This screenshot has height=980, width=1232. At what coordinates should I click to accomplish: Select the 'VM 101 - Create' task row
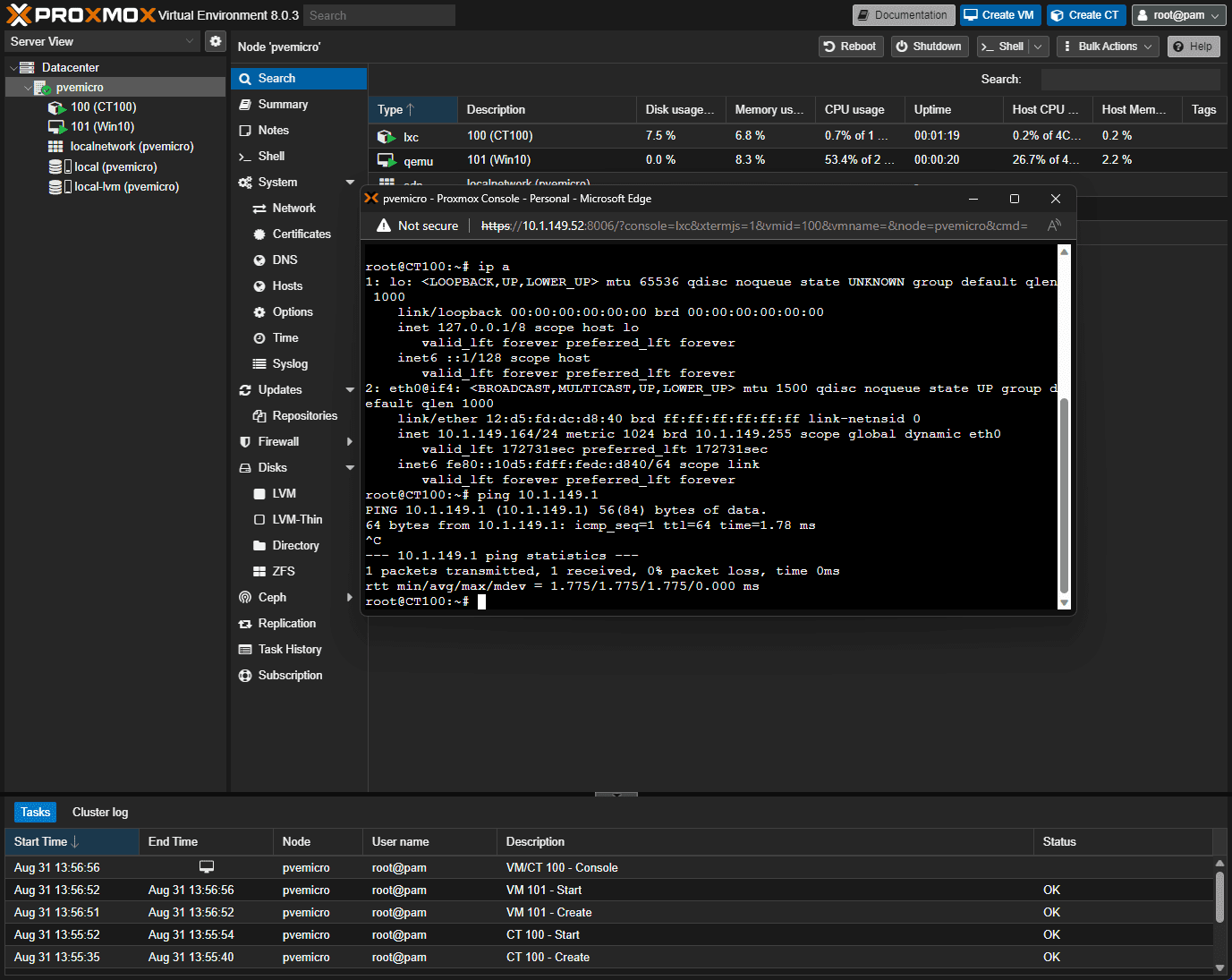point(609,912)
